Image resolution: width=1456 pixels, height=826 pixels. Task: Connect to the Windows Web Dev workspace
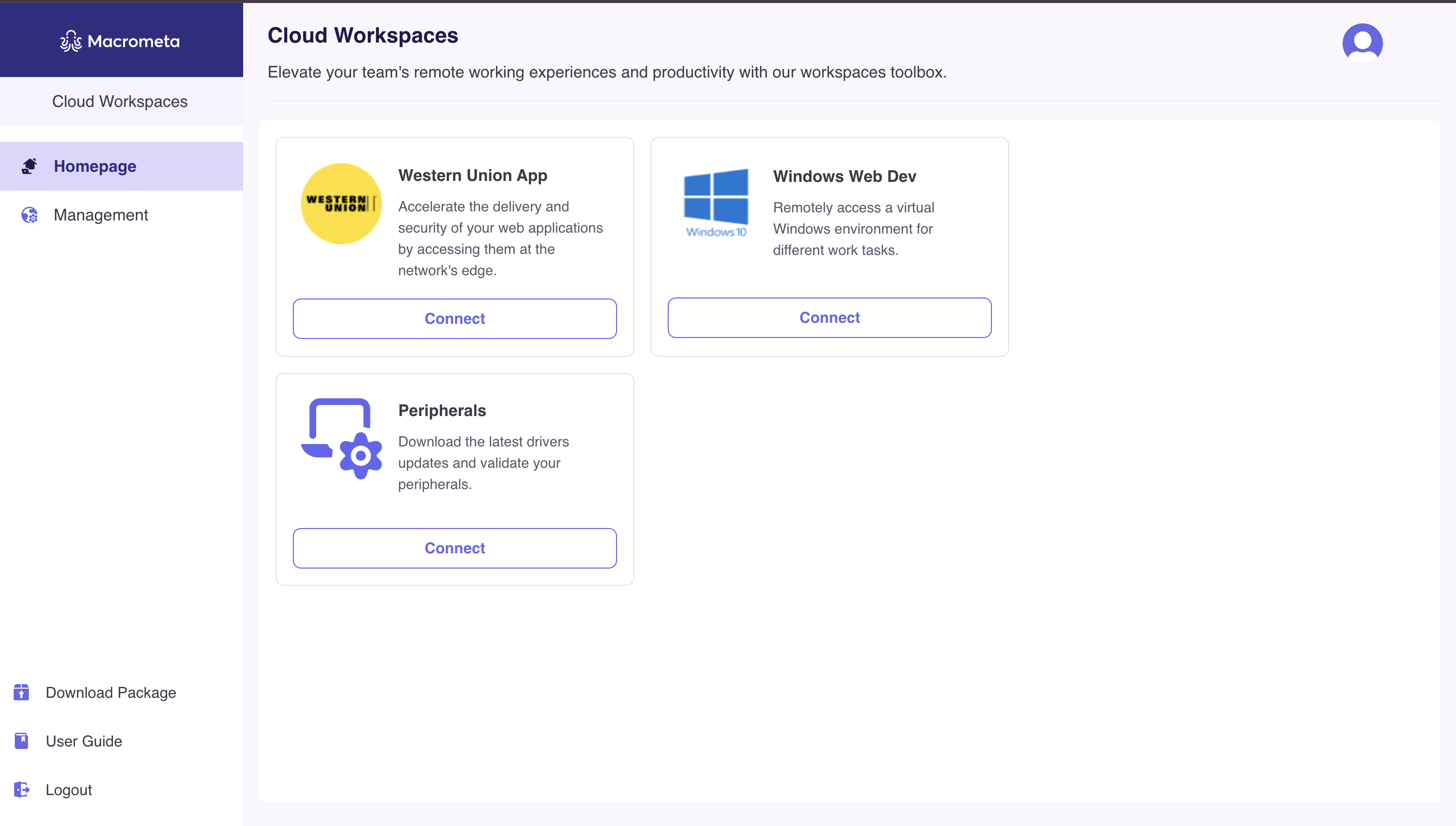[x=829, y=317]
